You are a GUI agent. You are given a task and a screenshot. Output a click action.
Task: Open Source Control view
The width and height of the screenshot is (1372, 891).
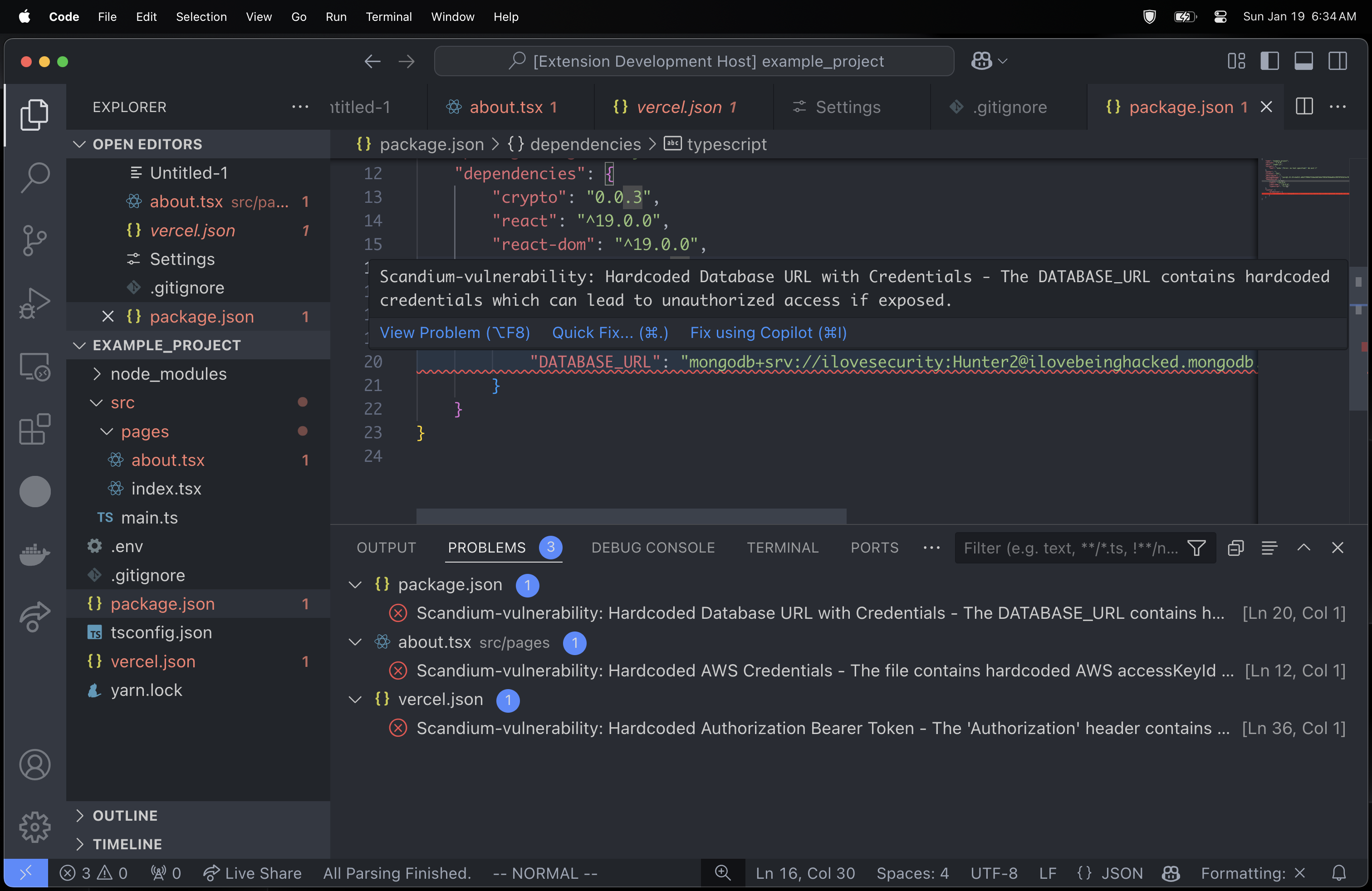[34, 240]
